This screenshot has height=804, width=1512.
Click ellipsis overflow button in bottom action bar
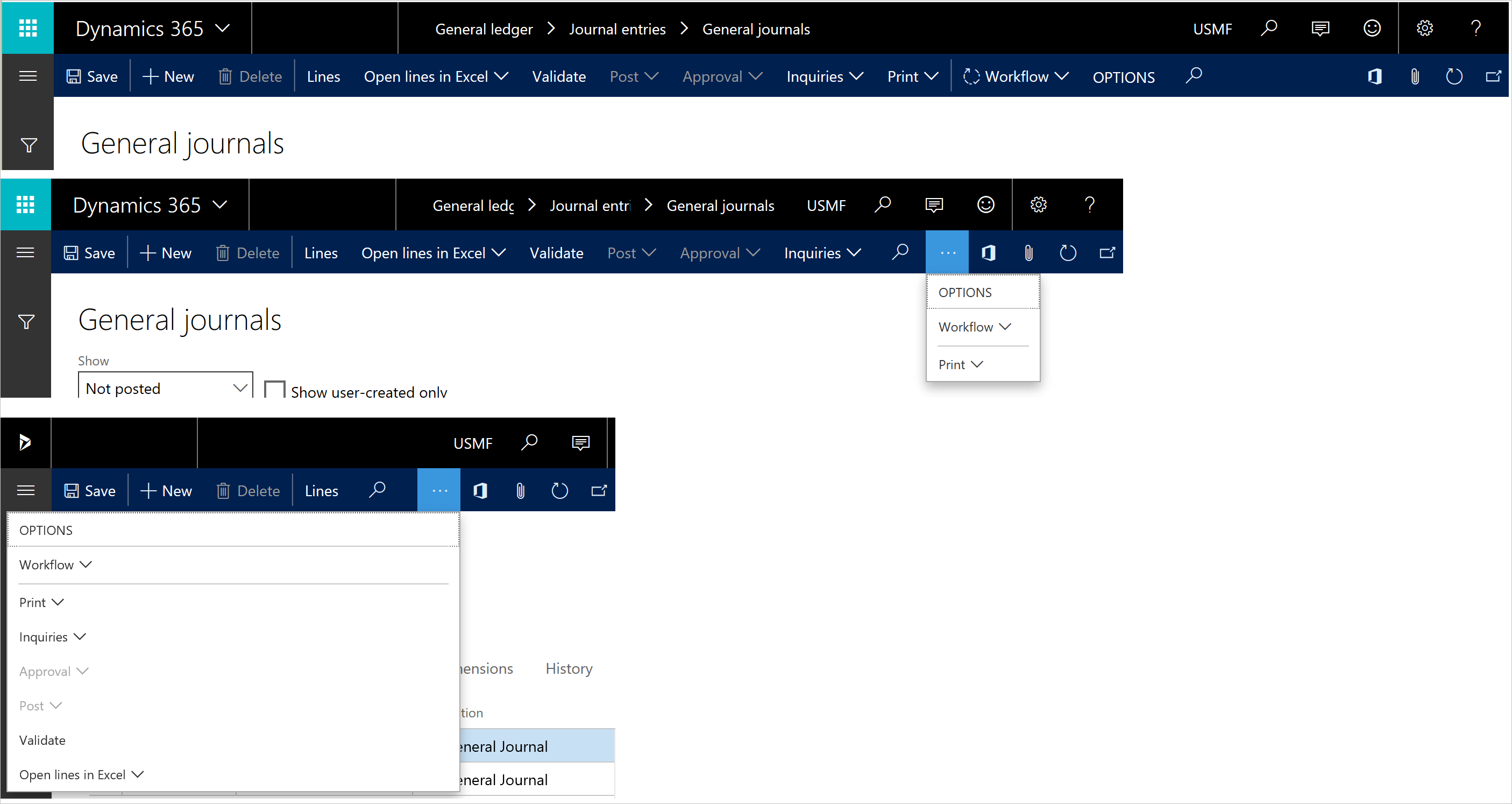tap(439, 490)
